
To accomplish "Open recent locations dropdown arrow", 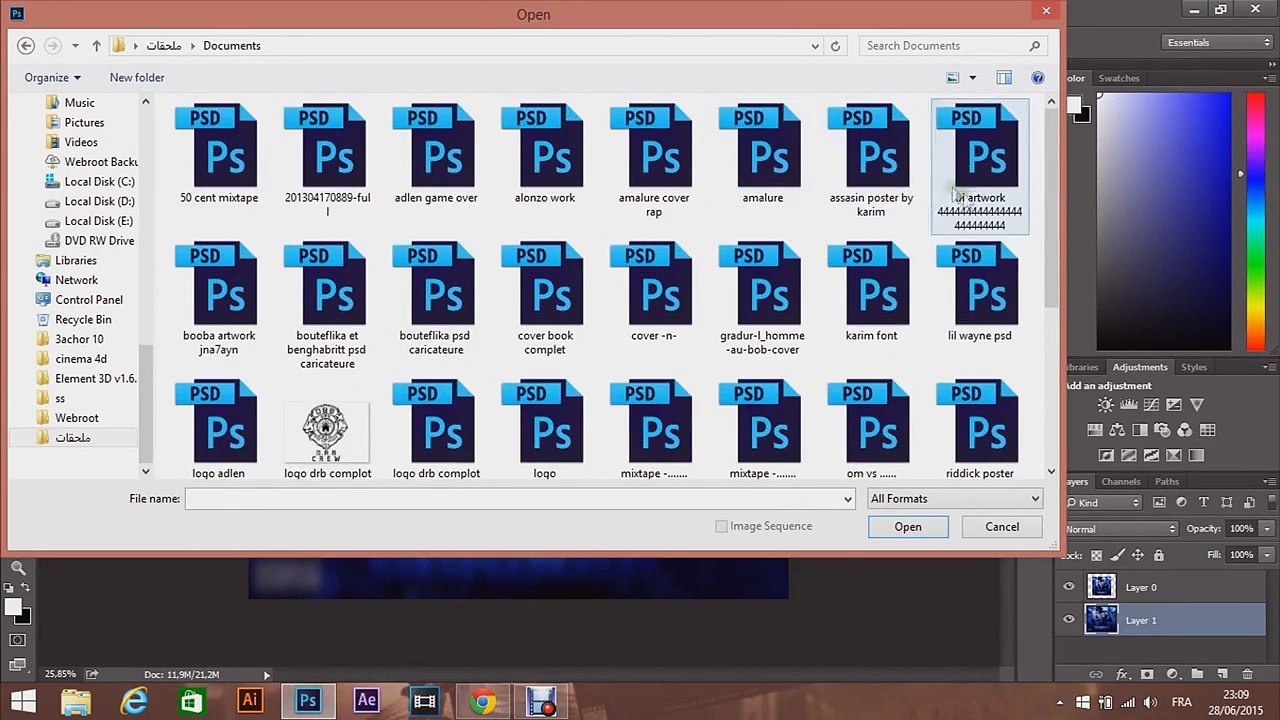I will 75,46.
